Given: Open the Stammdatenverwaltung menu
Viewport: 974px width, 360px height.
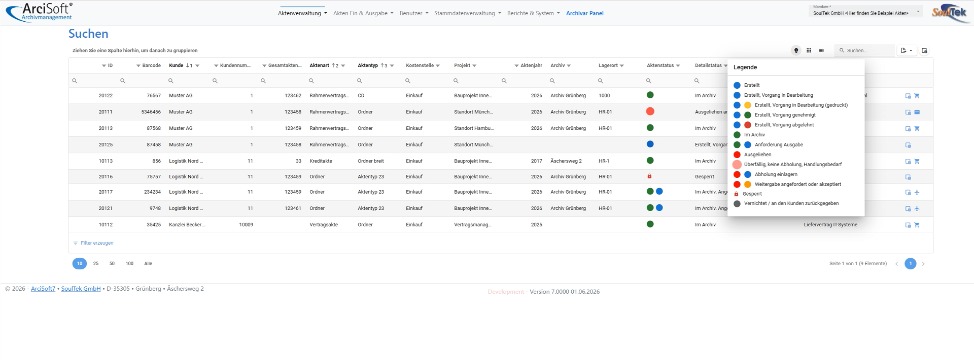Looking at the screenshot, I should 468,13.
